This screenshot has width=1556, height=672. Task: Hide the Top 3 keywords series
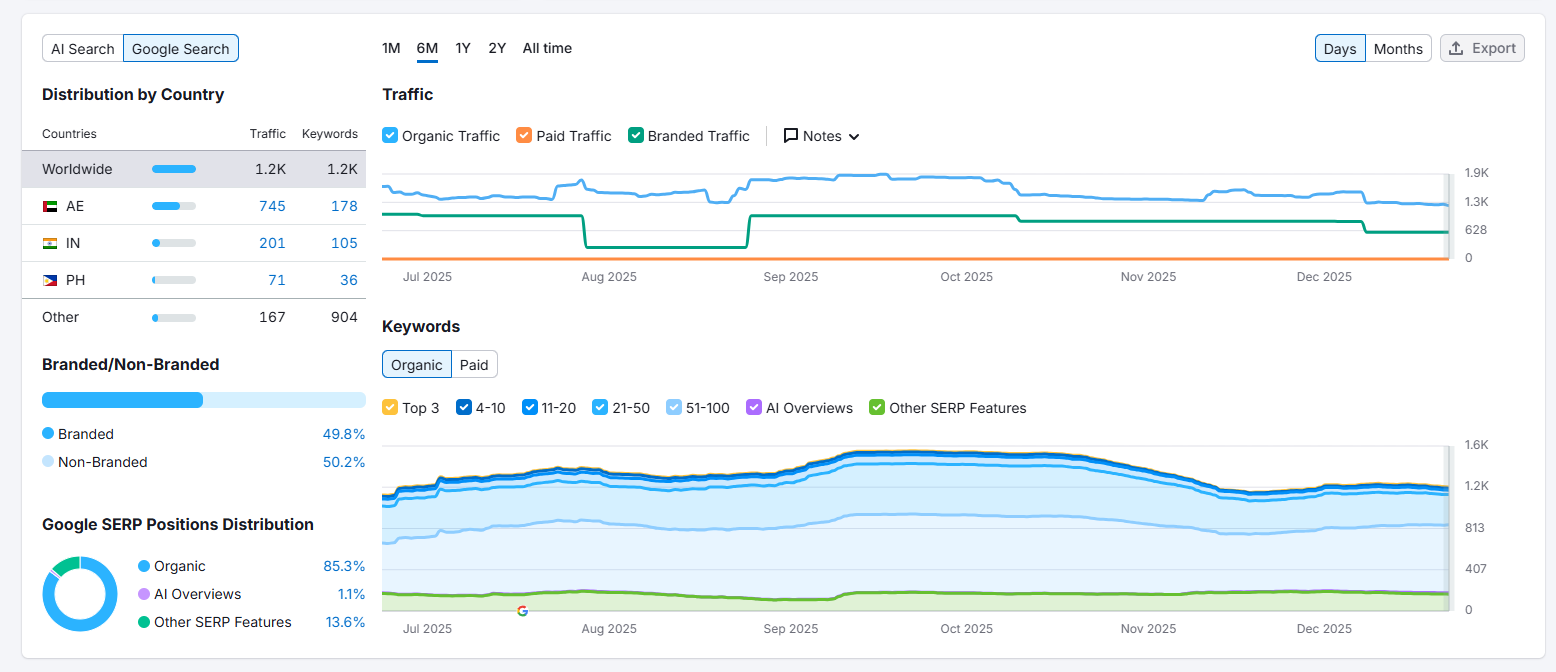coord(391,408)
